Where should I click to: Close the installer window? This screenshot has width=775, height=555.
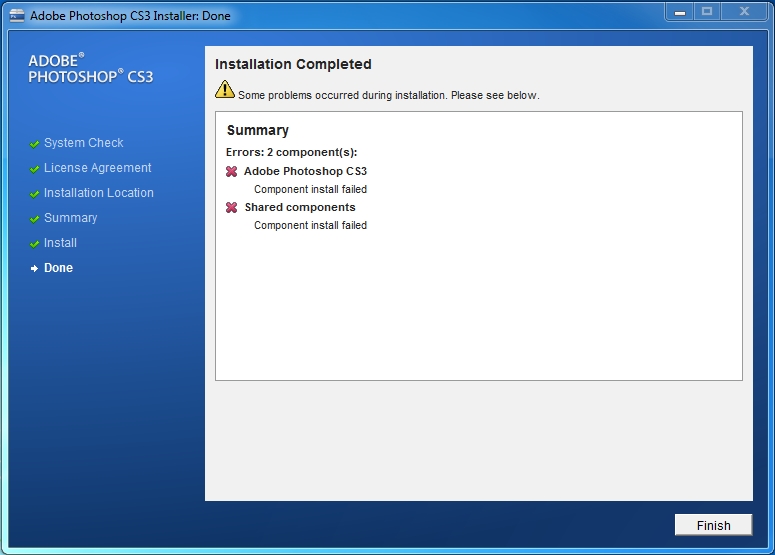coord(744,12)
